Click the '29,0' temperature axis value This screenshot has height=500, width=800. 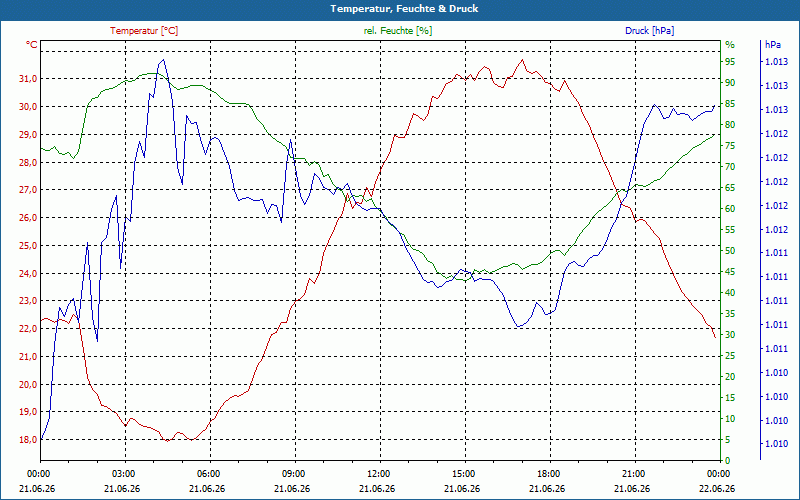tap(28, 134)
